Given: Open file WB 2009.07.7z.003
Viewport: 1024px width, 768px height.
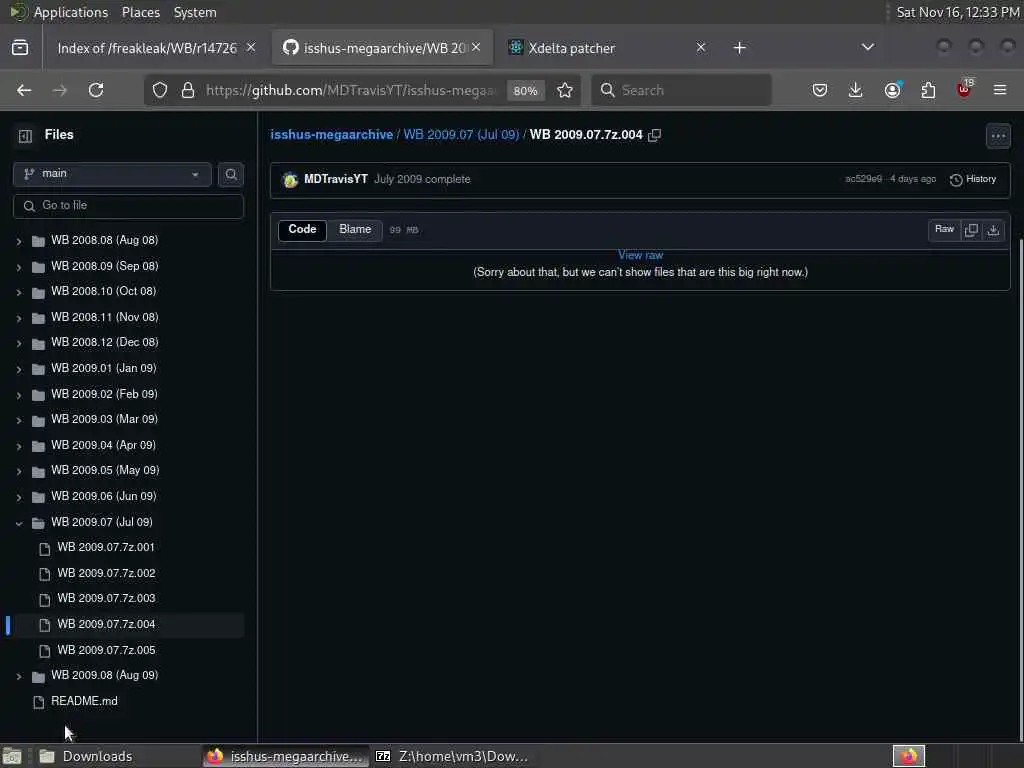Looking at the screenshot, I should [x=106, y=598].
